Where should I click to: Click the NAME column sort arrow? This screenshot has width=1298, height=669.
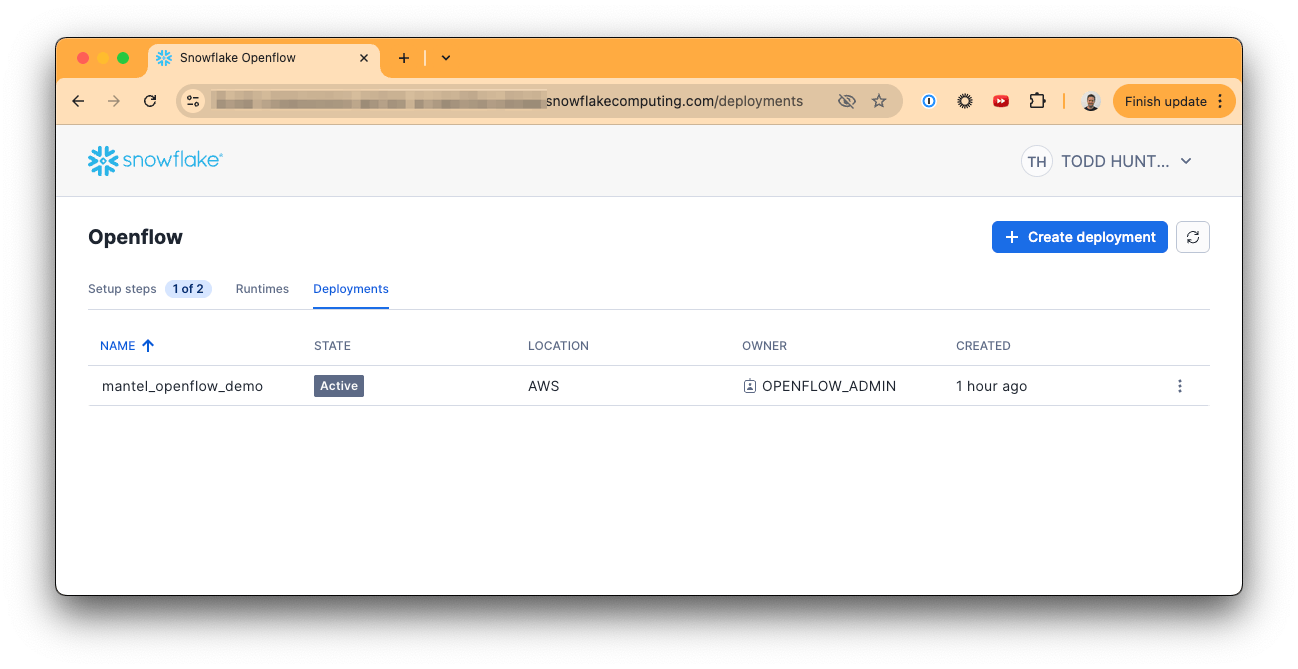tap(148, 346)
